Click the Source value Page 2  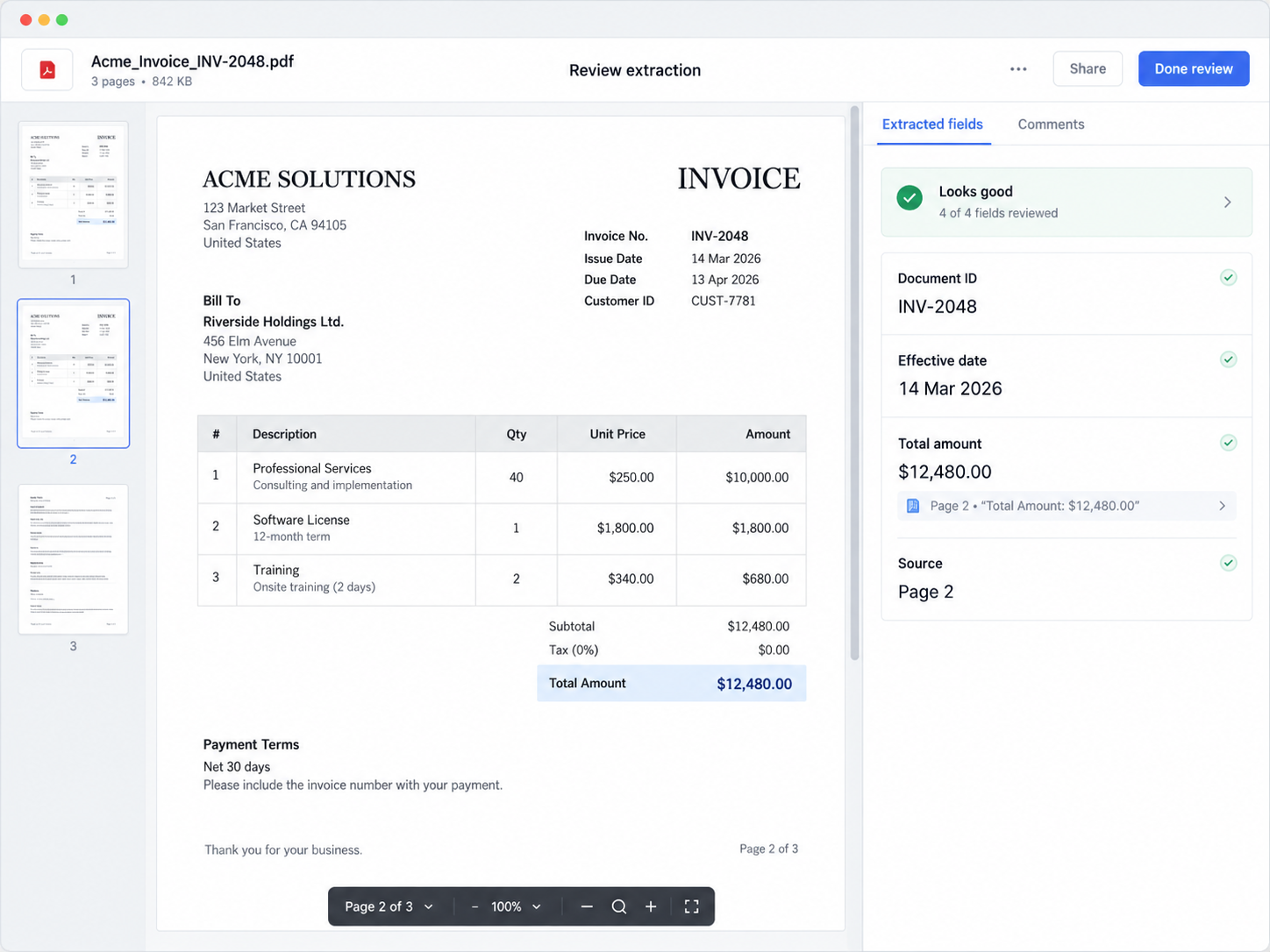(x=925, y=592)
